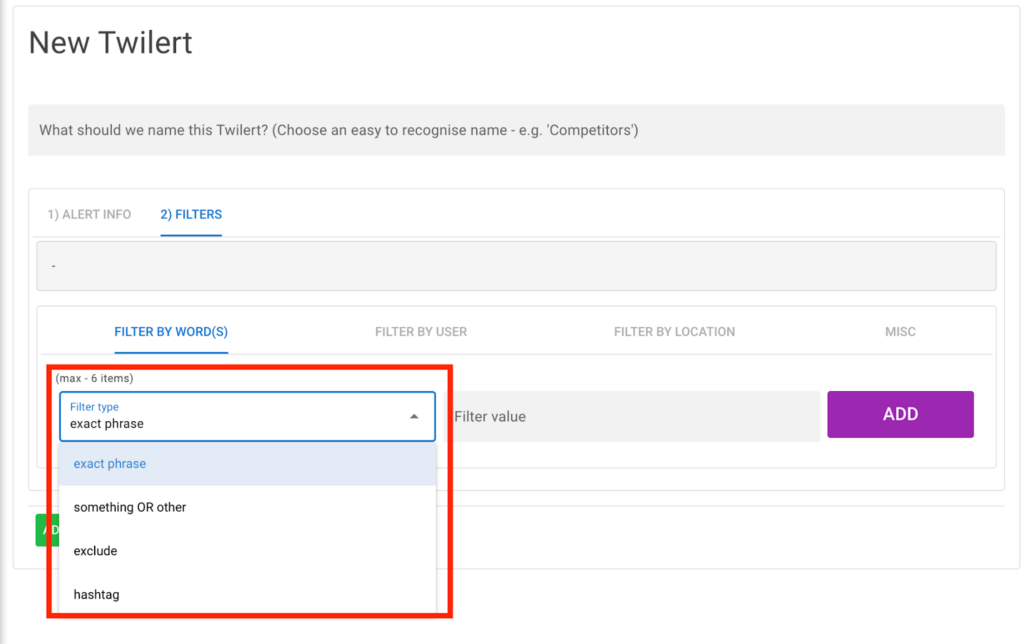This screenshot has width=1024, height=644.
Task: Focus the Twilert name input box
Action: (516, 130)
